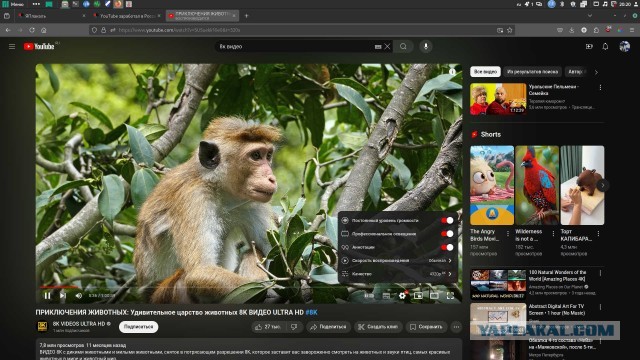
Task: Open playback speed submenu
Action: click(397, 260)
